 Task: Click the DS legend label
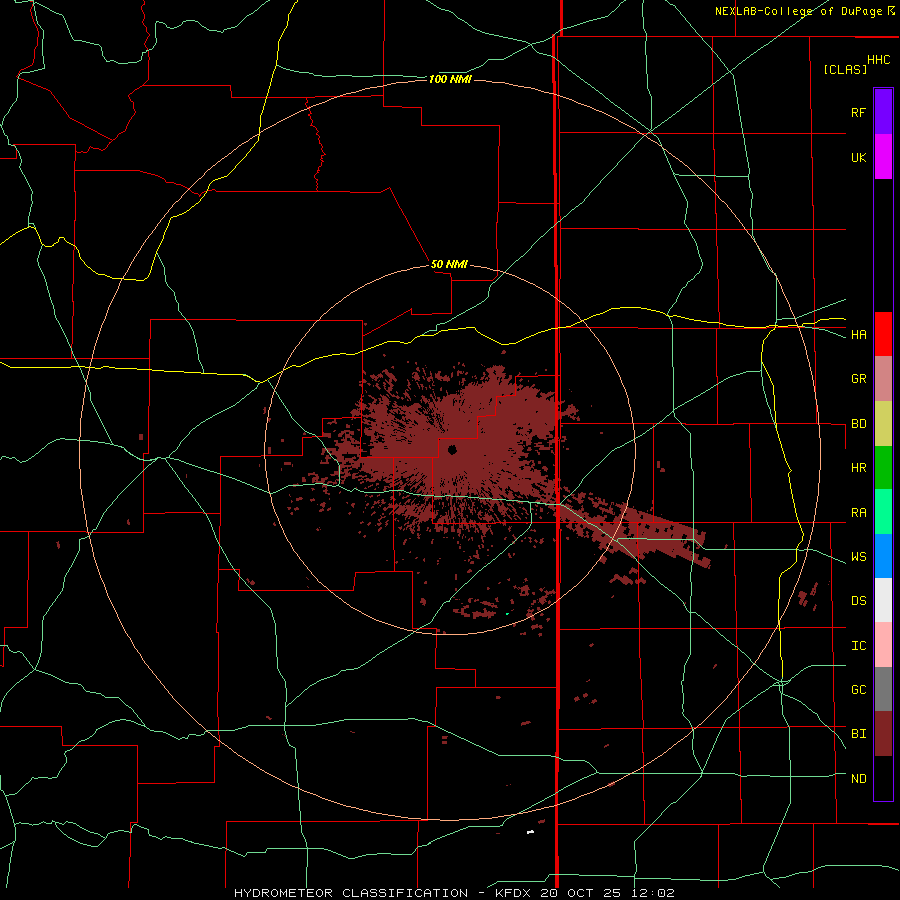tap(858, 601)
